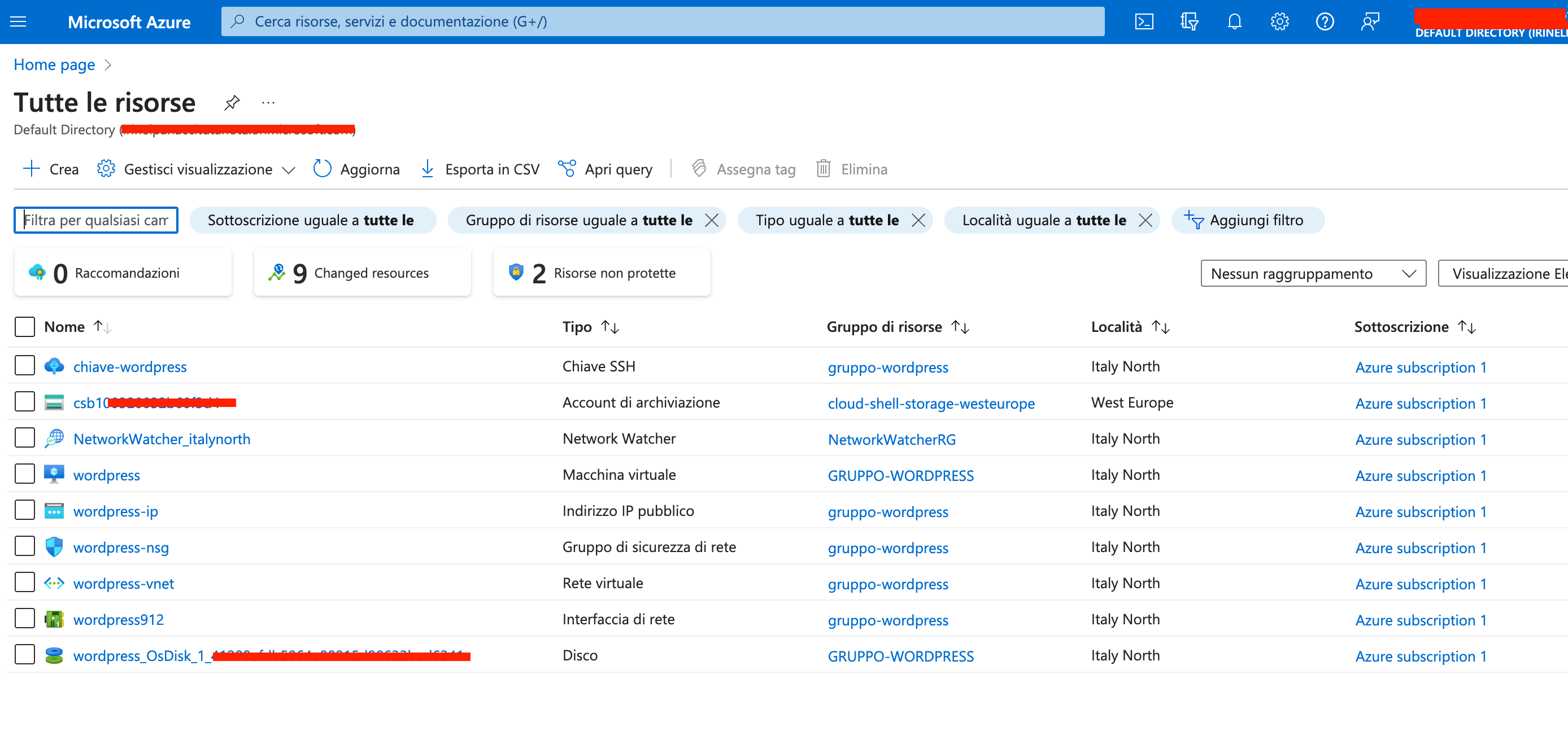Open the help question mark icon

click(x=1325, y=22)
